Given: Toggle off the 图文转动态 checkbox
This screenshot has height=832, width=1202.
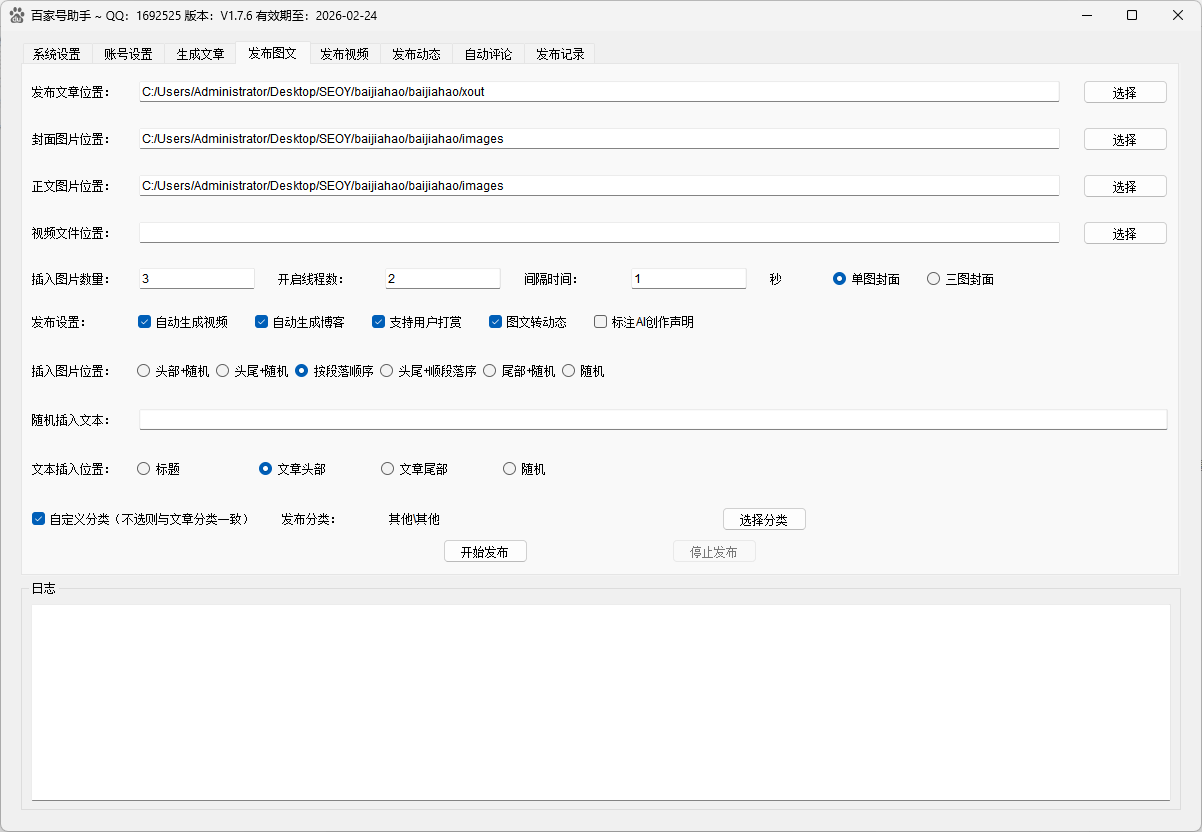Looking at the screenshot, I should click(x=495, y=321).
